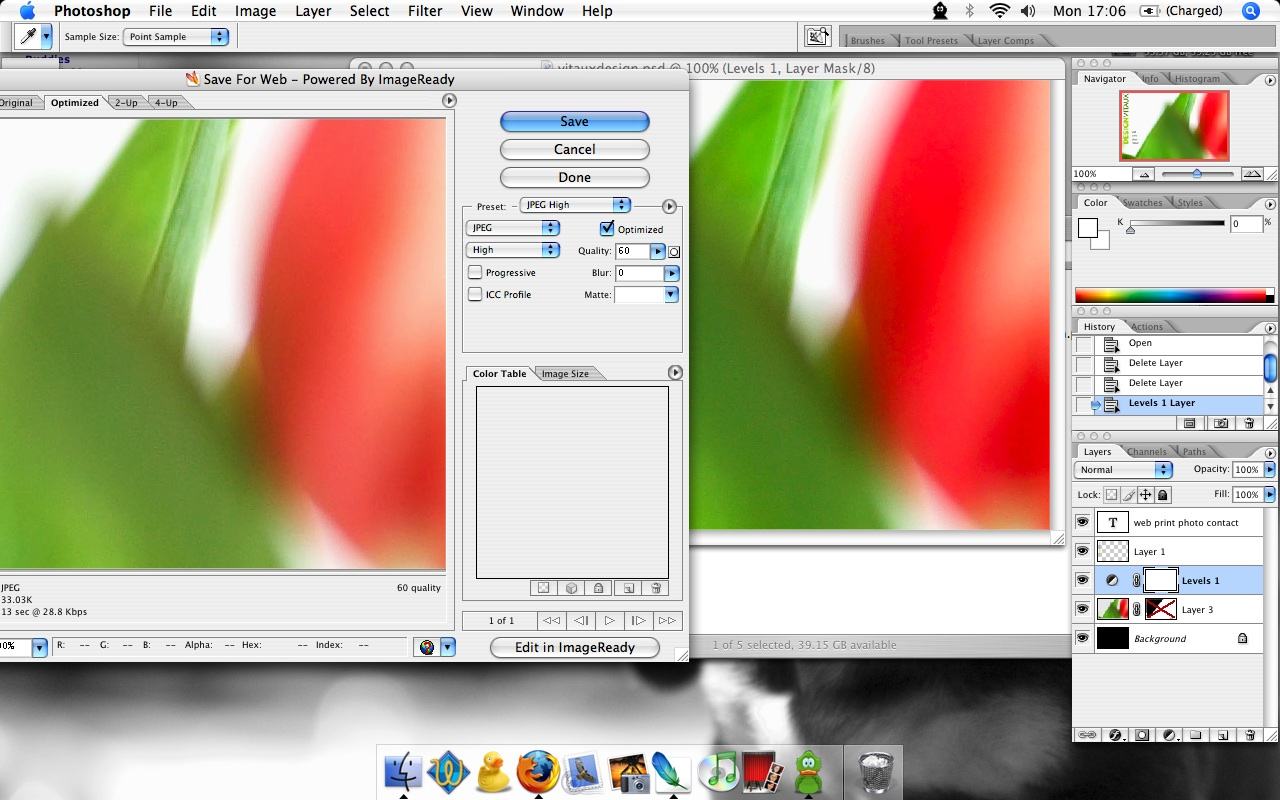
Task: Click the Save button
Action: tap(574, 121)
